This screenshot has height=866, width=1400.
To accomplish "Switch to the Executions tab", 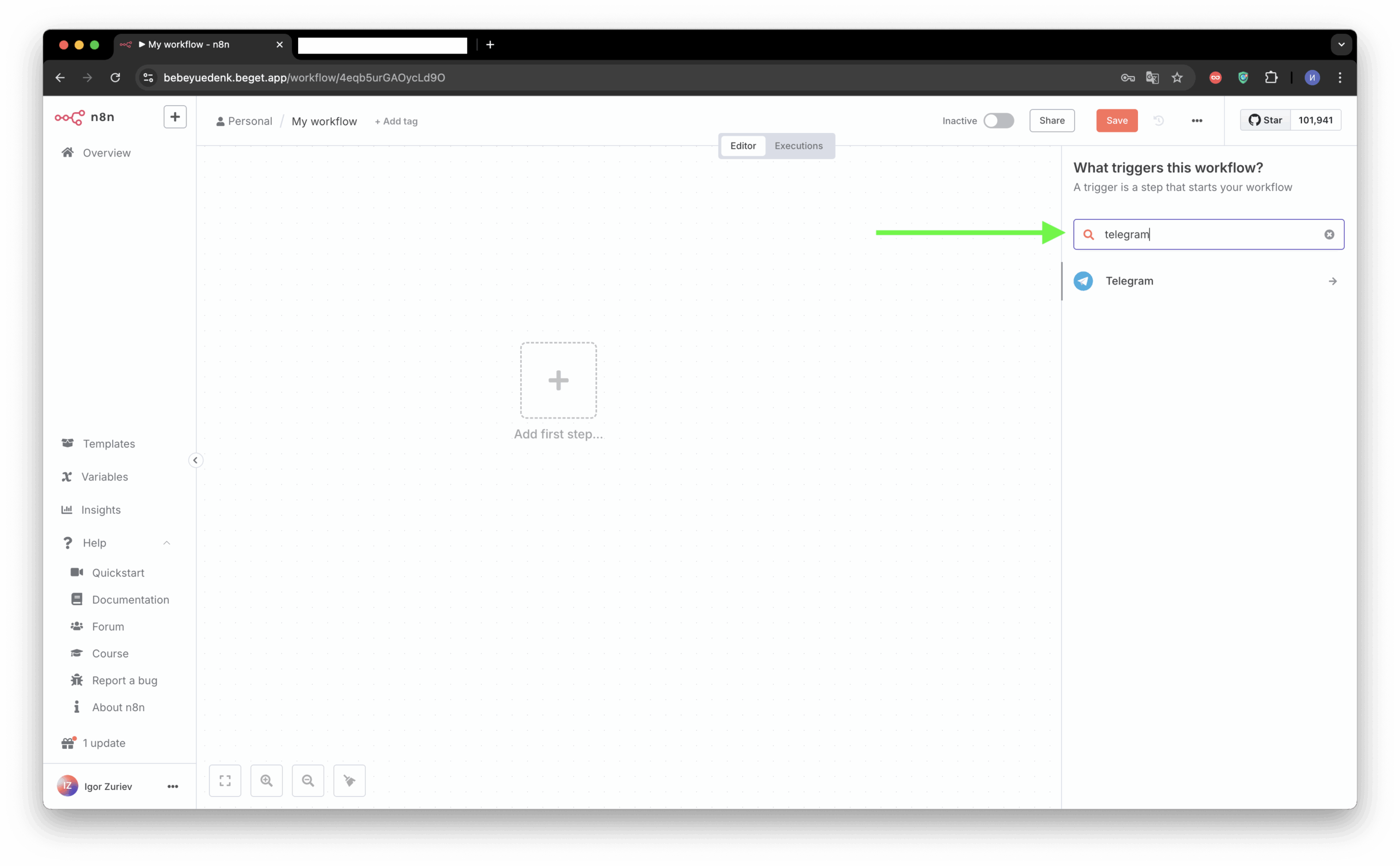I will pyautogui.click(x=798, y=146).
